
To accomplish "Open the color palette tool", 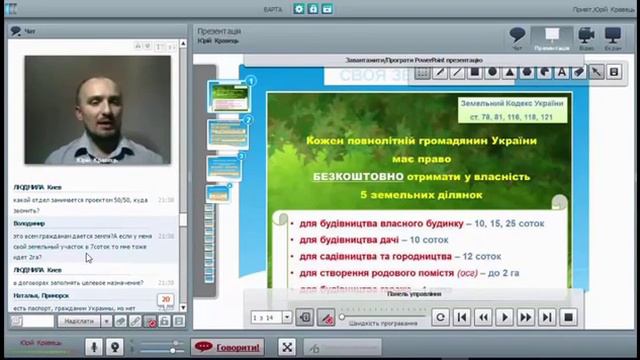I will point(544,73).
